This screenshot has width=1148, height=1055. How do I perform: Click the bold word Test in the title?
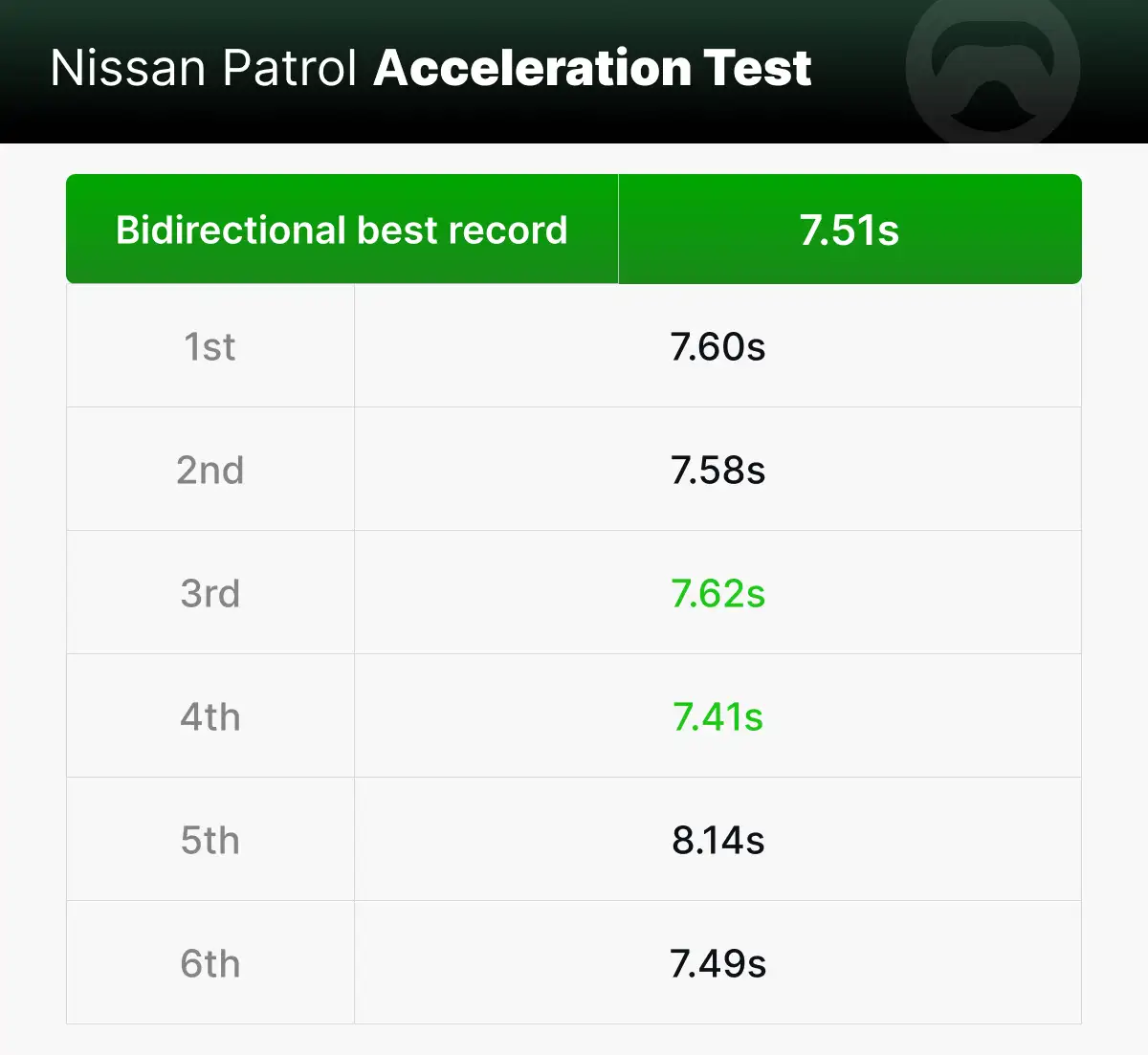(758, 69)
